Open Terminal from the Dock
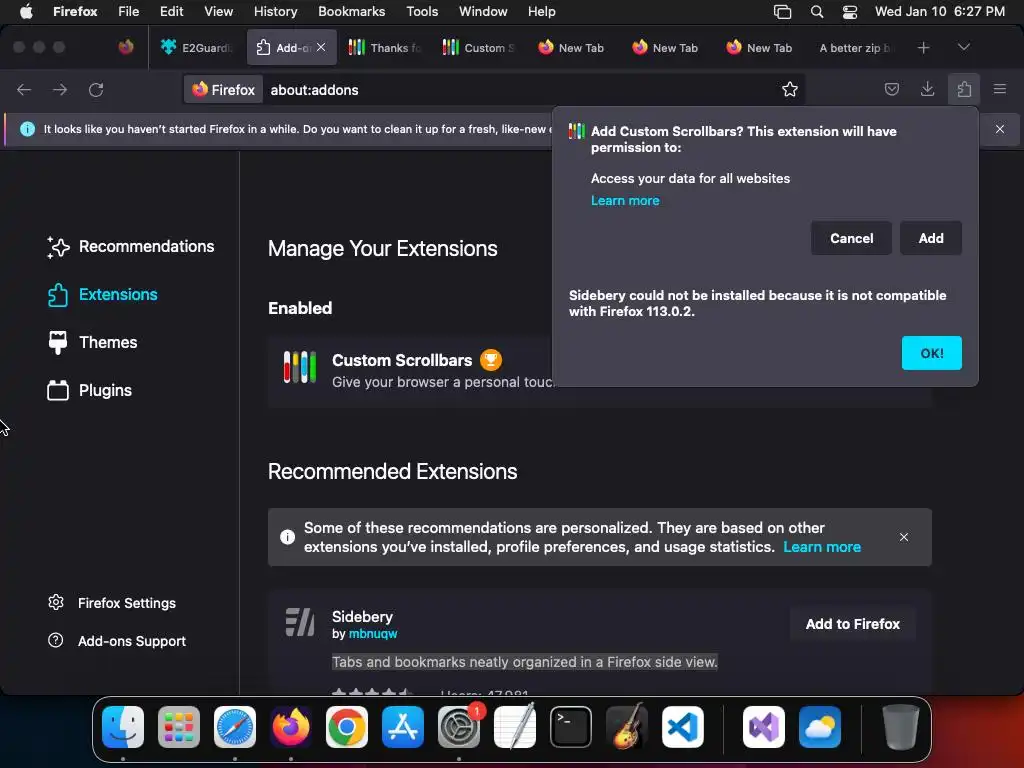This screenshot has height=768, width=1024. (571, 727)
